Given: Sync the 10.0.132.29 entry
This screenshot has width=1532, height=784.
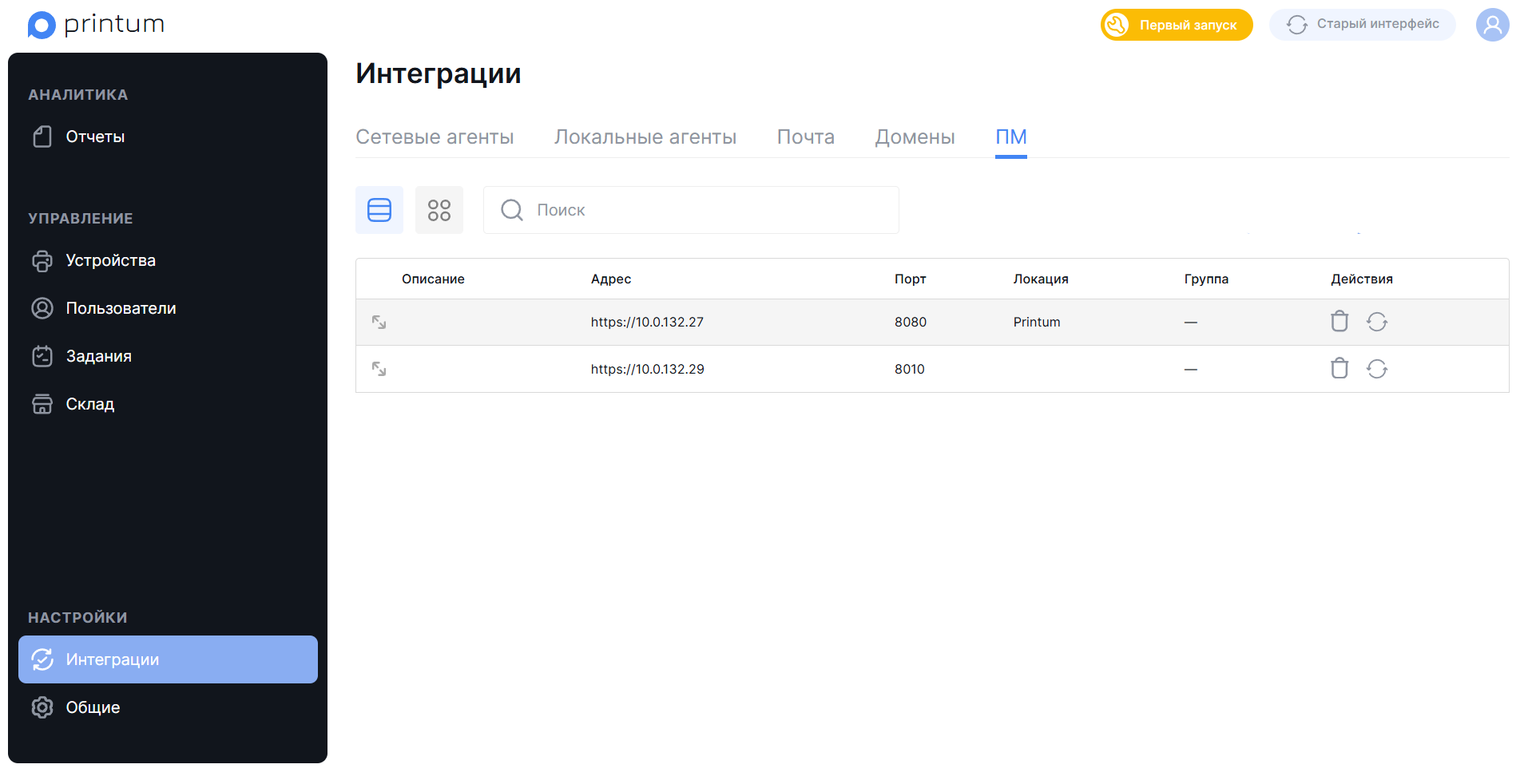Looking at the screenshot, I should coord(1377,369).
